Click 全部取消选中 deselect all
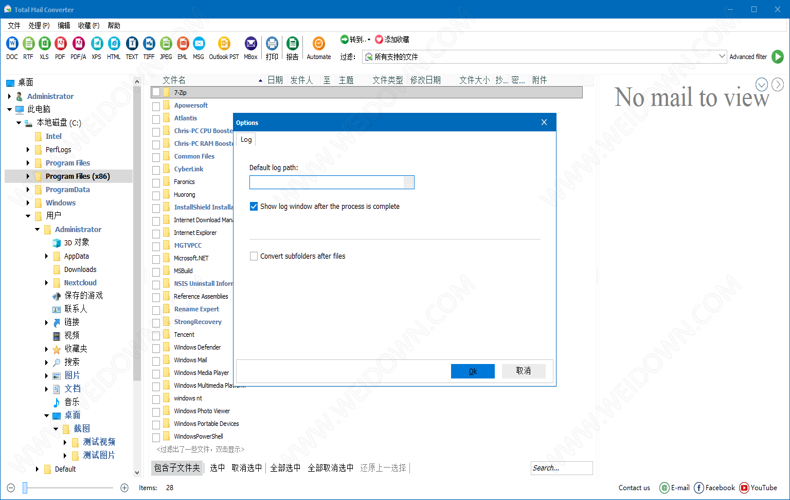Viewport: 790px width, 500px height. tap(331, 468)
